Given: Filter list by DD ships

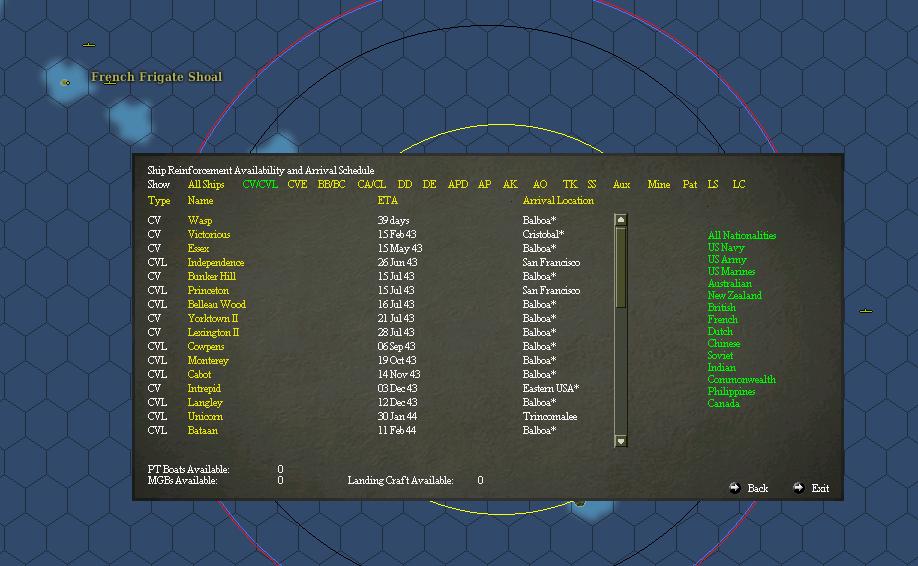Looking at the screenshot, I should (x=405, y=184).
